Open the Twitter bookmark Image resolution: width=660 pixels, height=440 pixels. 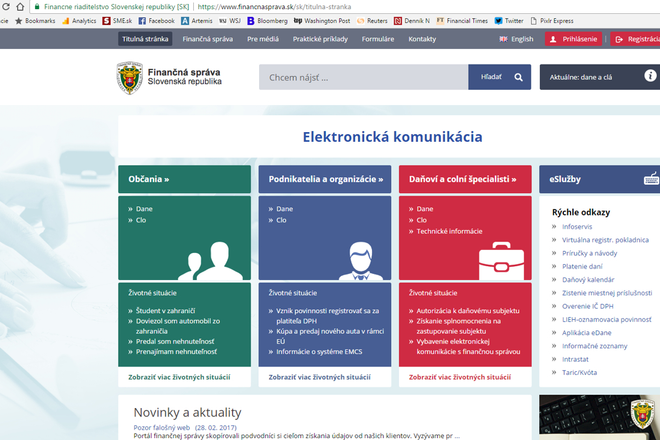[x=509, y=21]
